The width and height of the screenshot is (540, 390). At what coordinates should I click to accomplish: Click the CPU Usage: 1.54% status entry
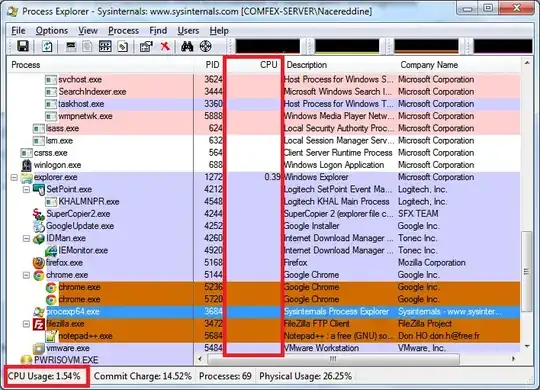[x=44, y=376]
